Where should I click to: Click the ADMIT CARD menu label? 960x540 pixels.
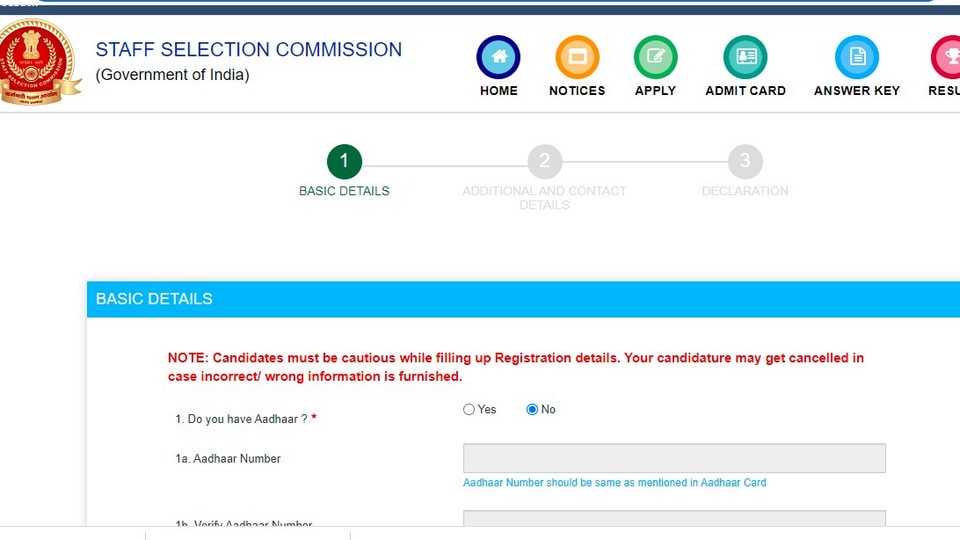745,91
